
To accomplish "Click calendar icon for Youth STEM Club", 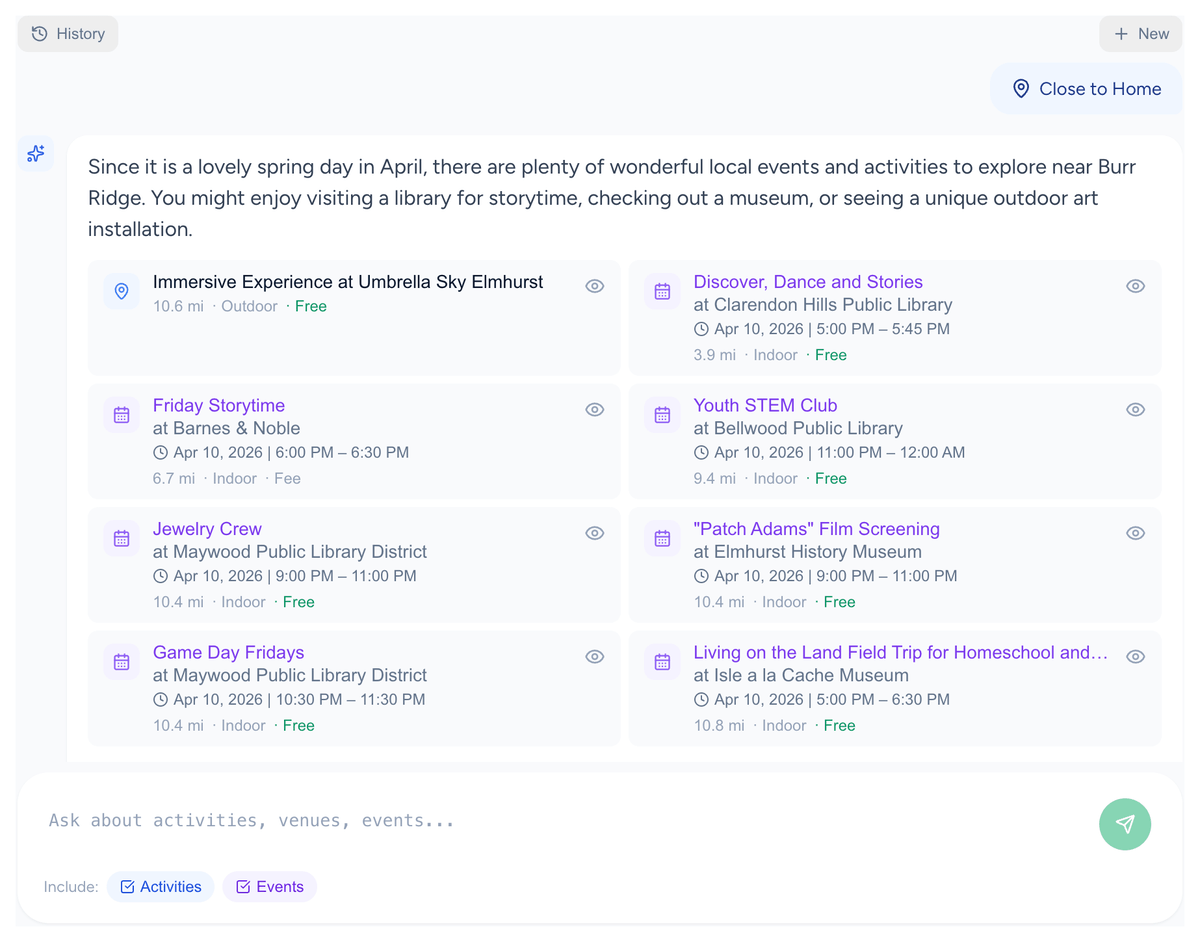I will (662, 415).
